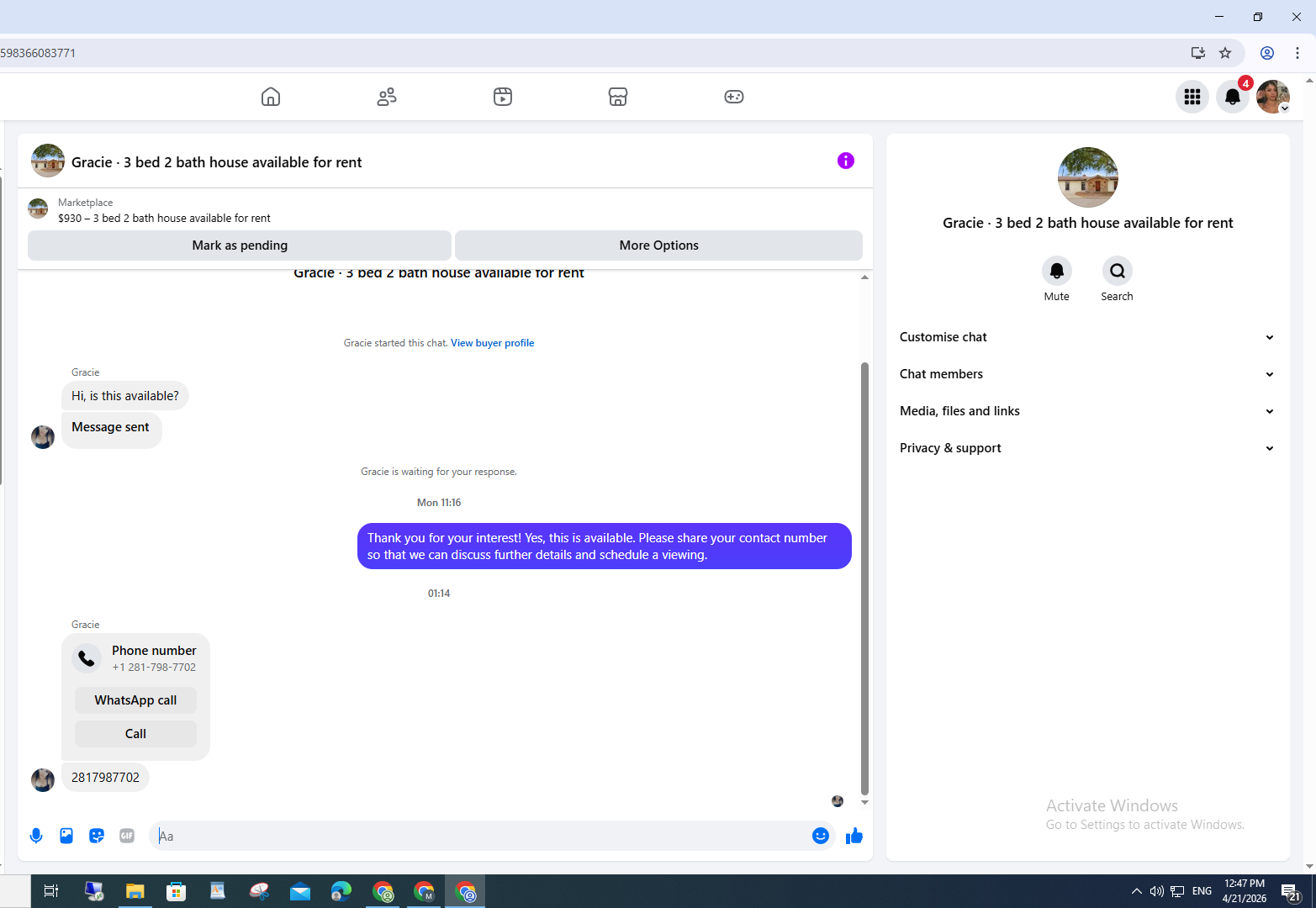Viewport: 1316px width, 908px height.
Task: Click the Call button in contact card
Action: pos(135,734)
